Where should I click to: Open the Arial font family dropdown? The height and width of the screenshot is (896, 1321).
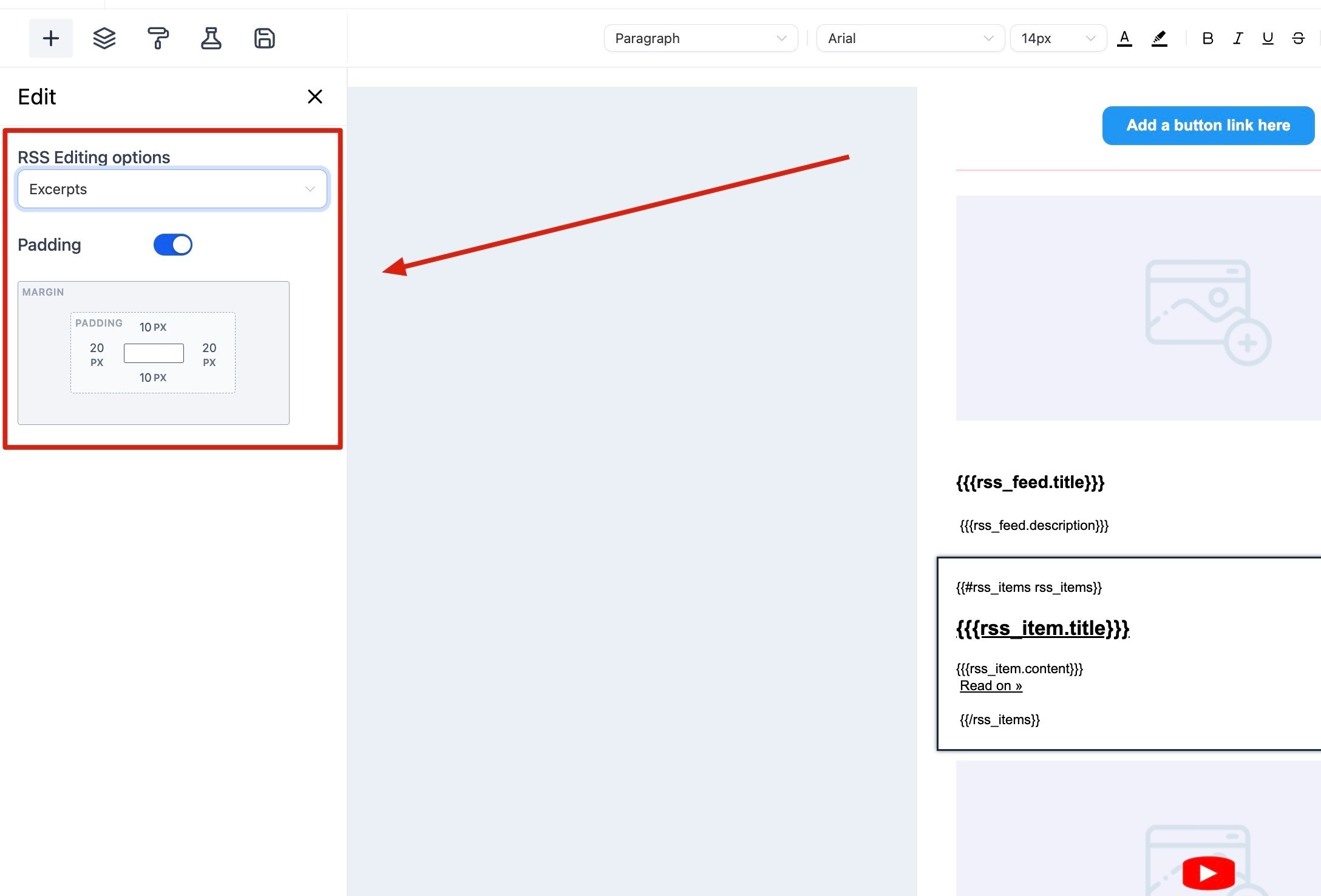pyautogui.click(x=910, y=38)
